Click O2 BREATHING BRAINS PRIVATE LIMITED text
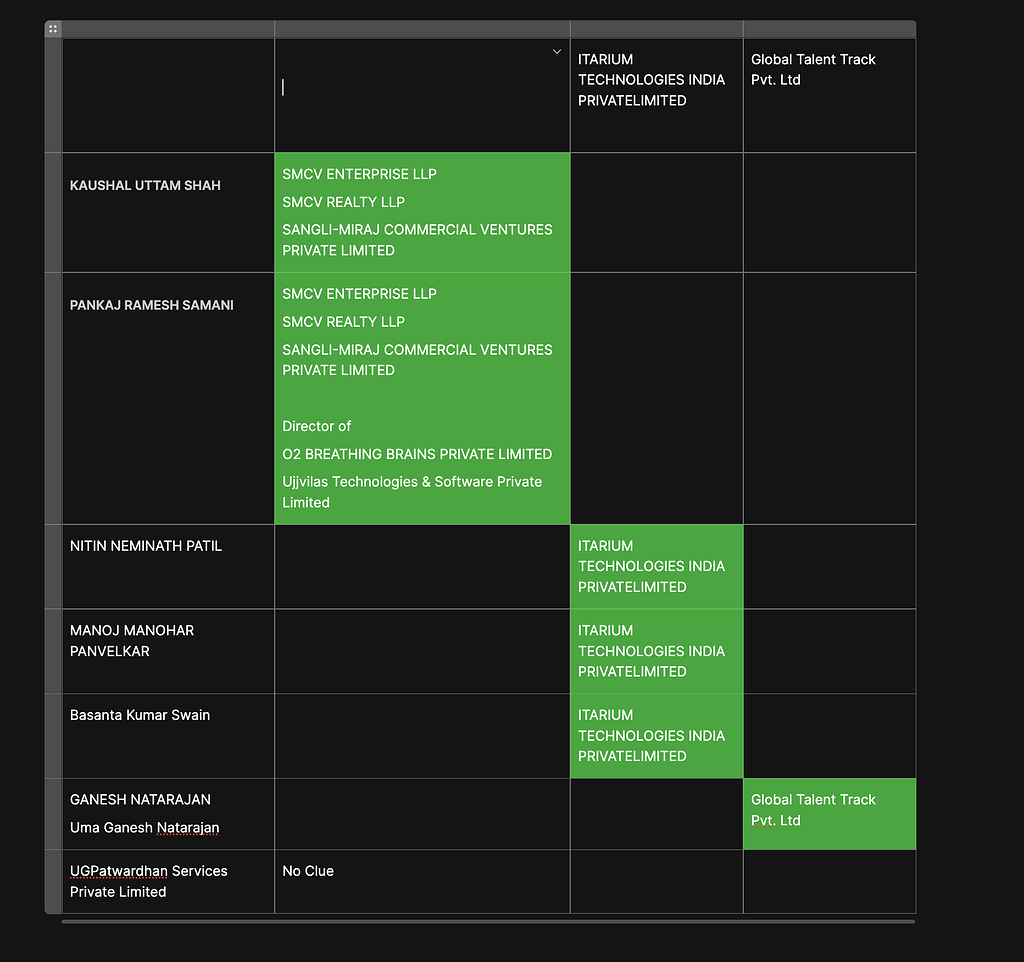Screen dimensions: 1024x962 tap(417, 455)
